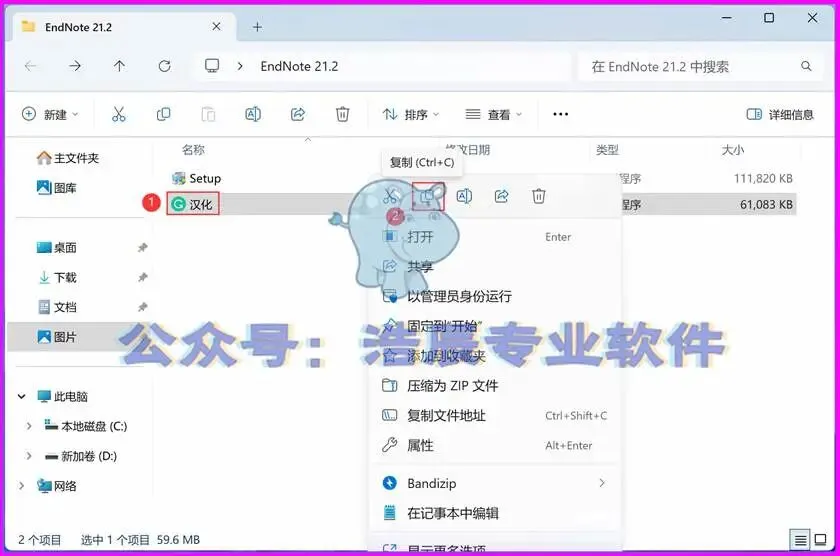The width and height of the screenshot is (840, 556).
Task: Collapse the 此电脑 tree node
Action: click(x=21, y=396)
